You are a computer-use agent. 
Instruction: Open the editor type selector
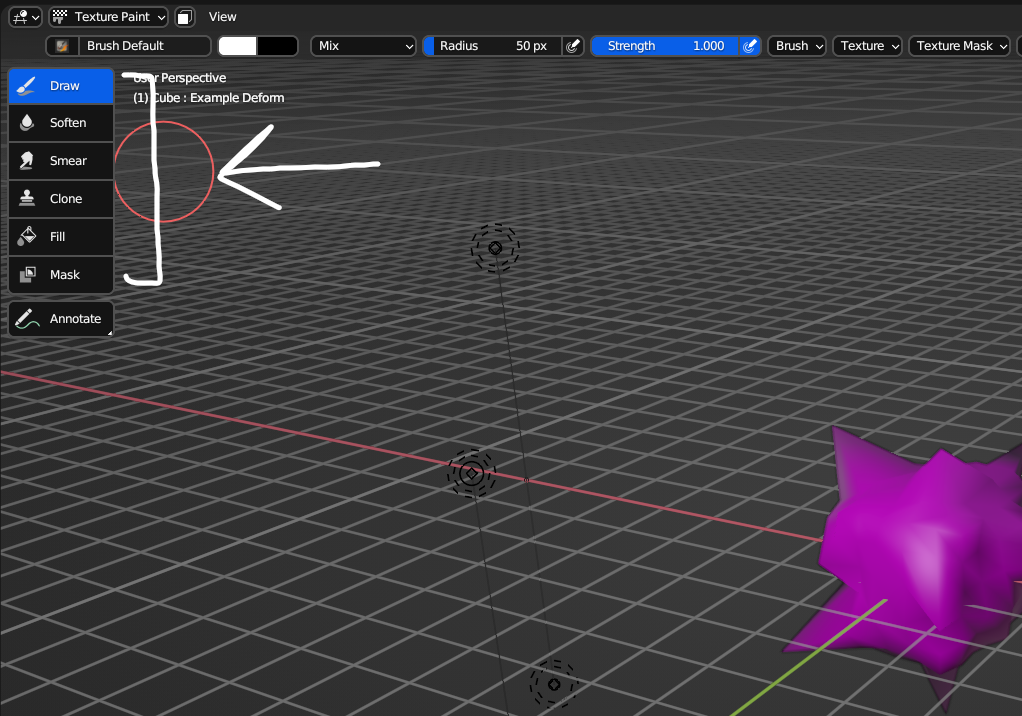[25, 17]
